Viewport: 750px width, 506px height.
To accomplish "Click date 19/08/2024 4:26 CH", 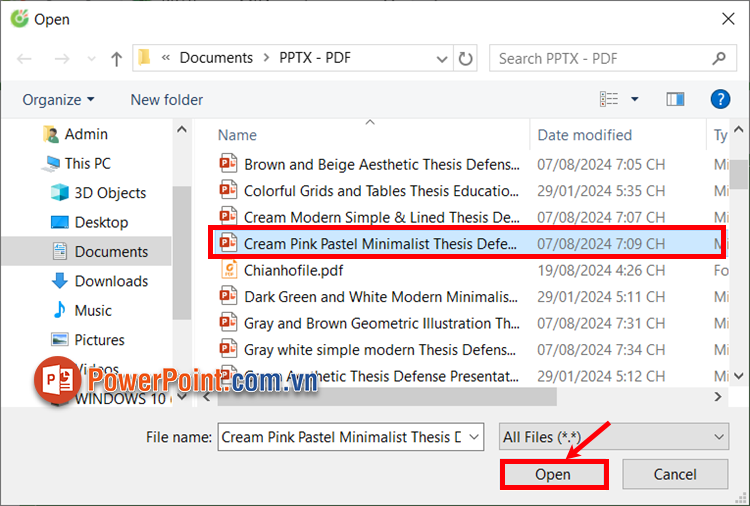I will point(601,270).
